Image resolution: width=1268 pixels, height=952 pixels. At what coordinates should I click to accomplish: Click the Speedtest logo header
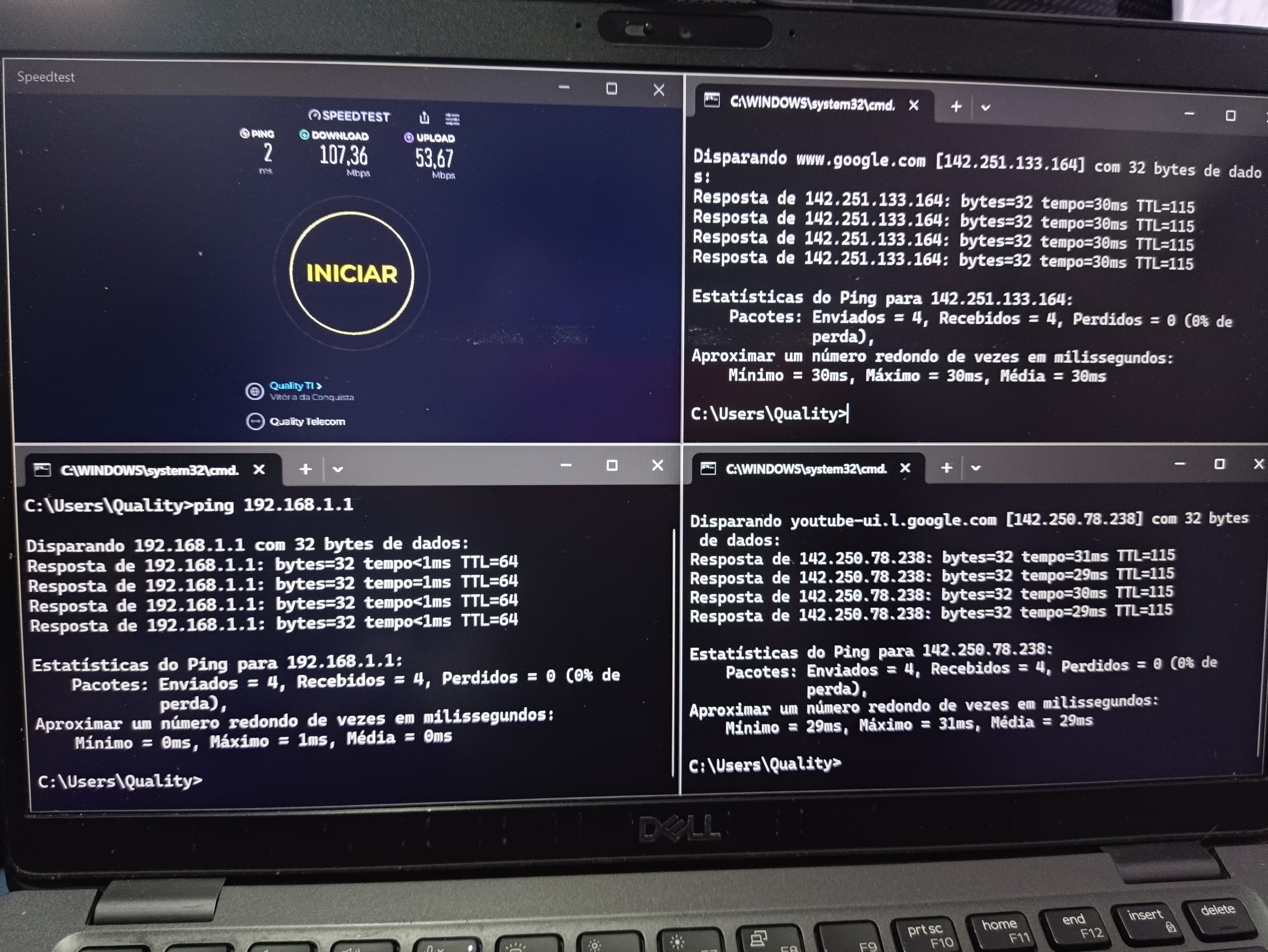[x=349, y=116]
